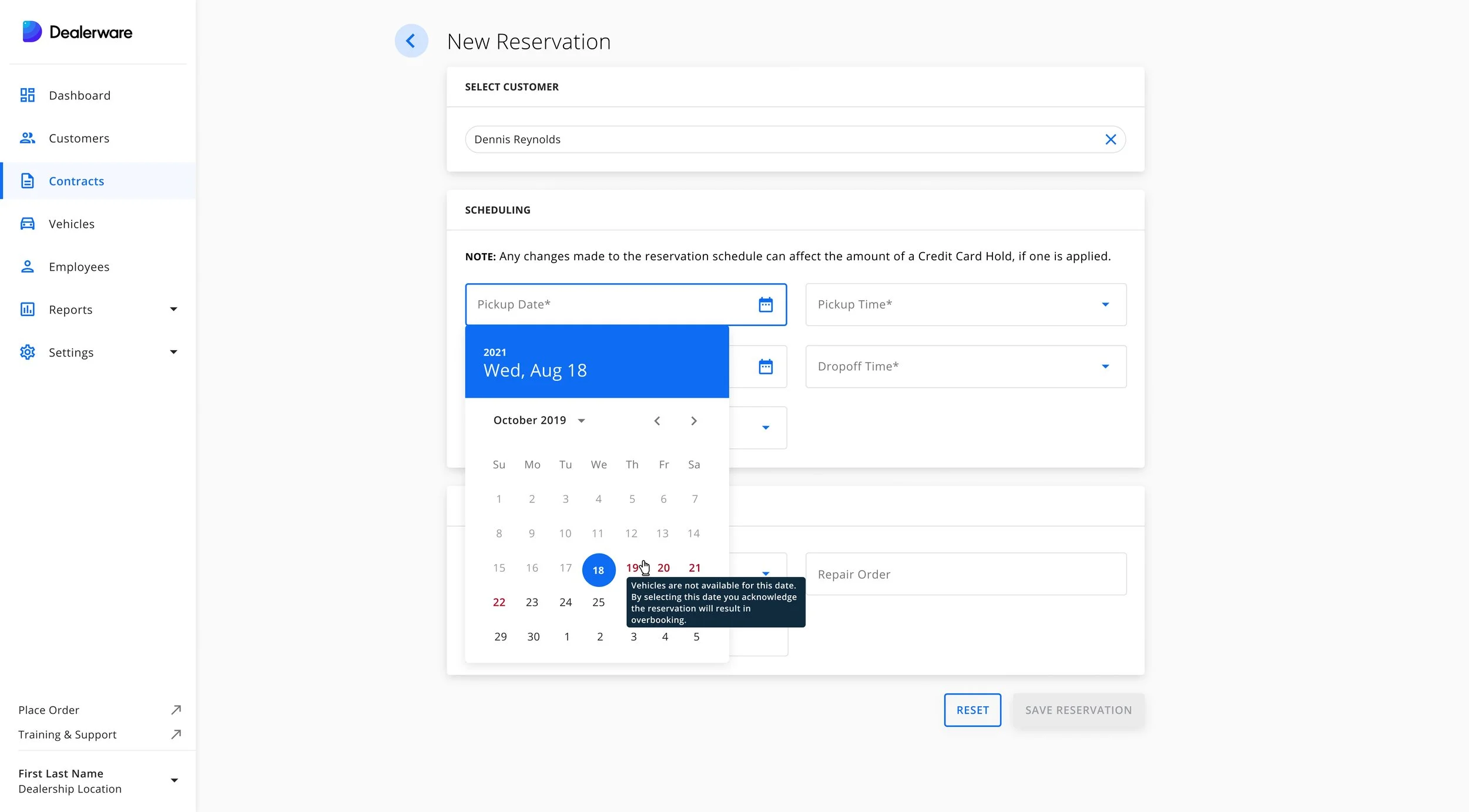Screen dimensions: 1469x812
Task: Advance to the next calendar month
Action: click(x=693, y=421)
